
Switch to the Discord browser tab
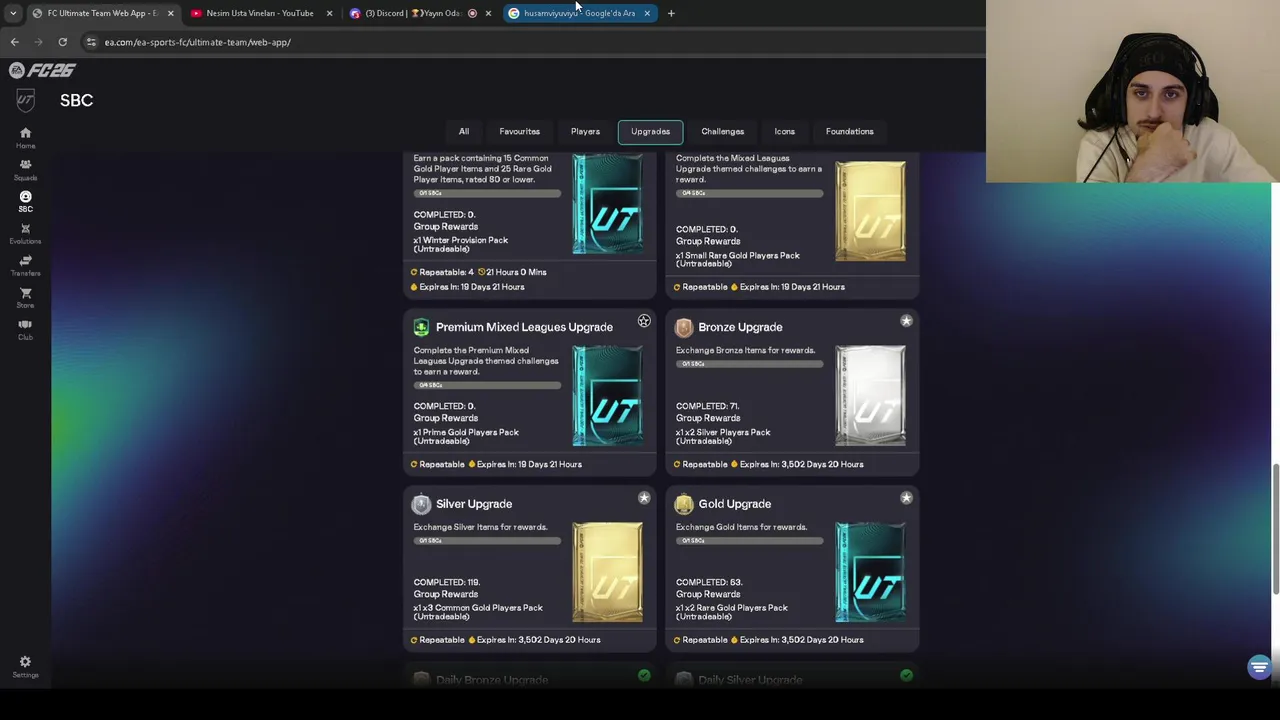click(x=418, y=13)
